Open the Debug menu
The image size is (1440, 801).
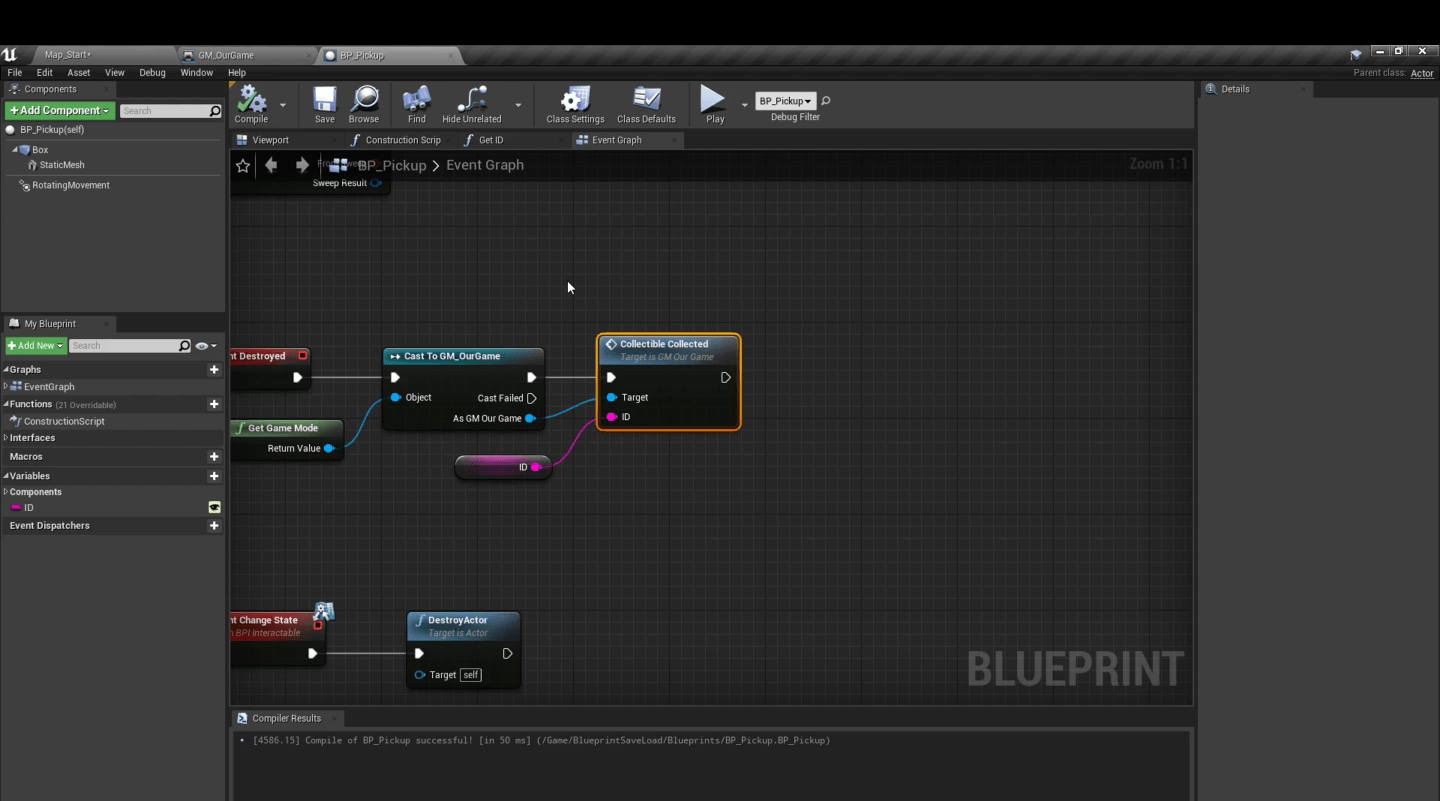coord(152,72)
